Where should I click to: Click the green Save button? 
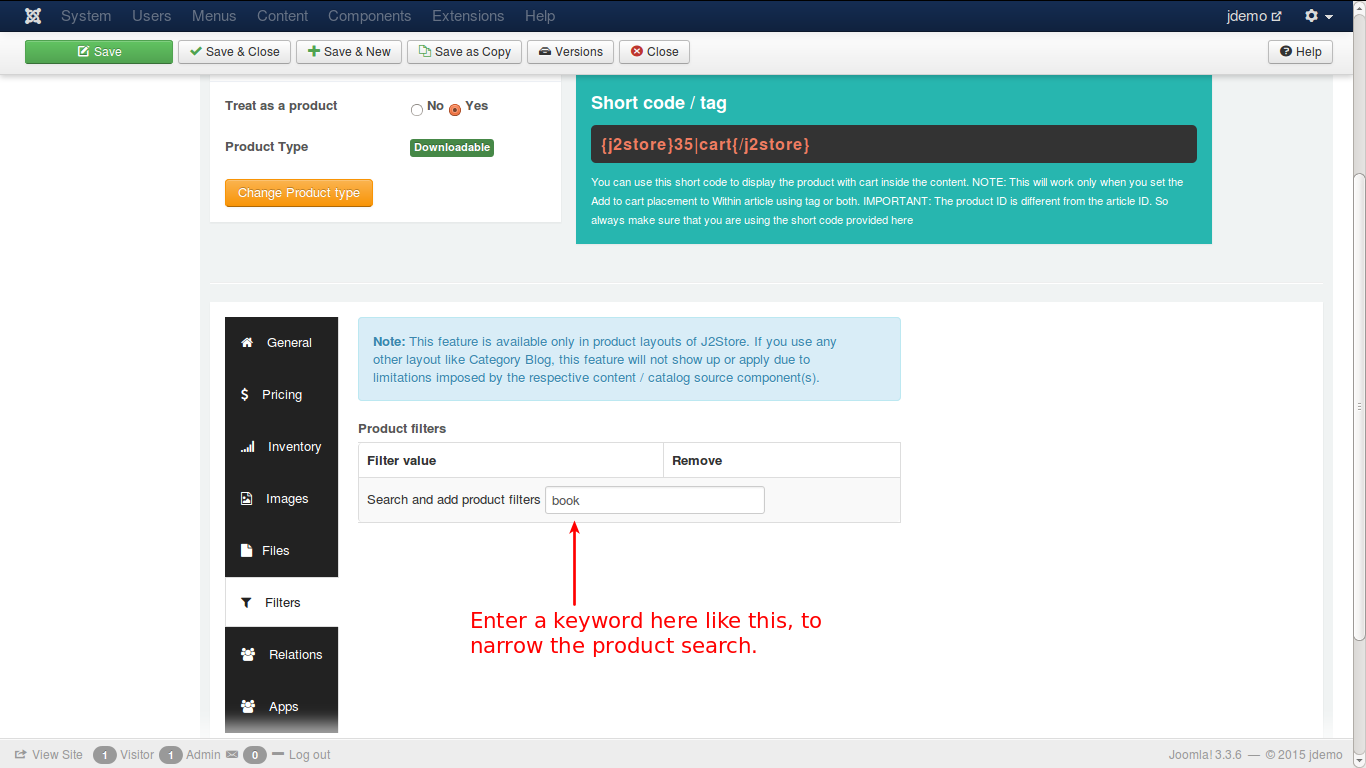(x=99, y=52)
